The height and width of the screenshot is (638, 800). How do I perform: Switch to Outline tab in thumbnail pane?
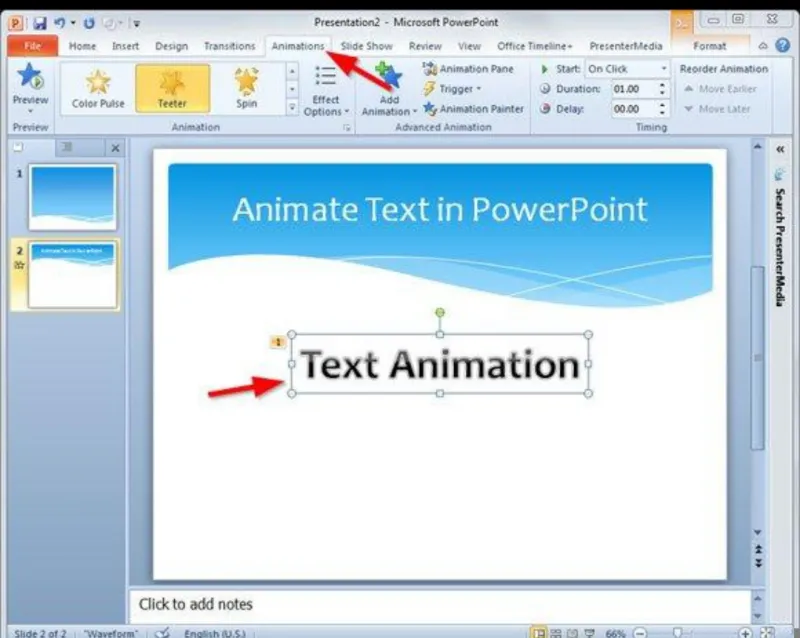(67, 148)
